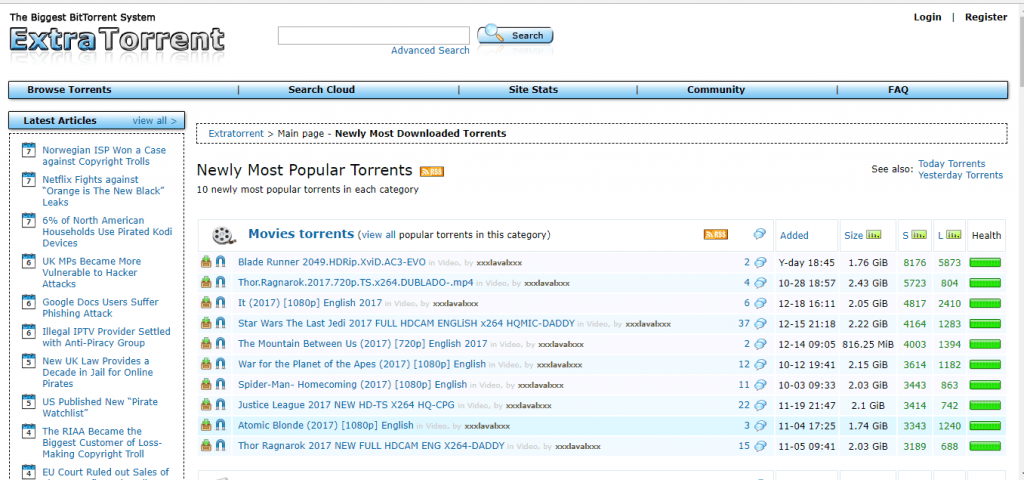1024x480 pixels.
Task: Open It (2017) [1080p] English torrent
Action: pos(310,303)
